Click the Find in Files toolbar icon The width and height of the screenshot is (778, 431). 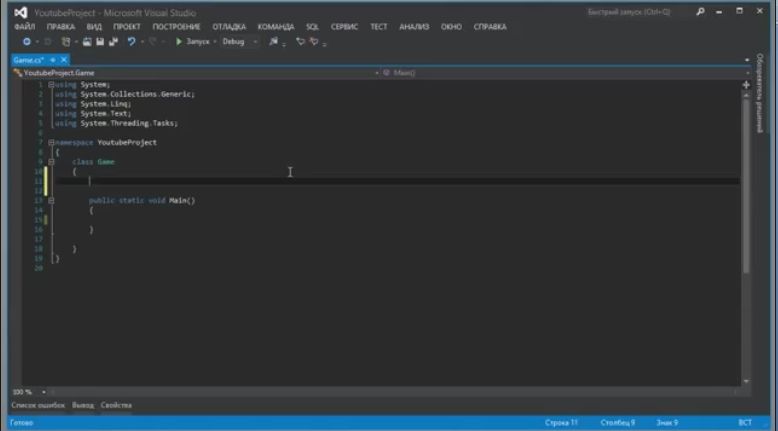pyautogui.click(x=273, y=42)
